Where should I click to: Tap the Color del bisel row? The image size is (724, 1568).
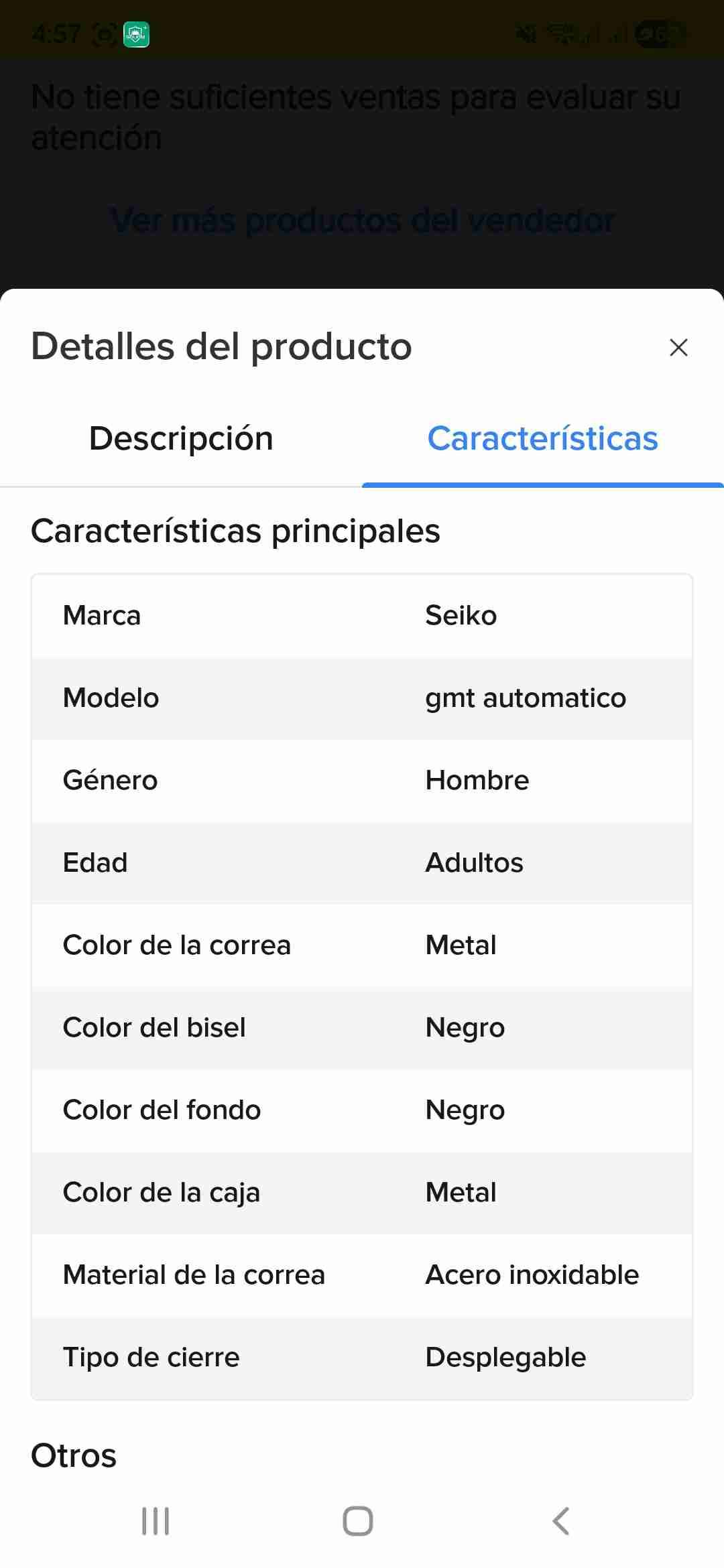[362, 1028]
